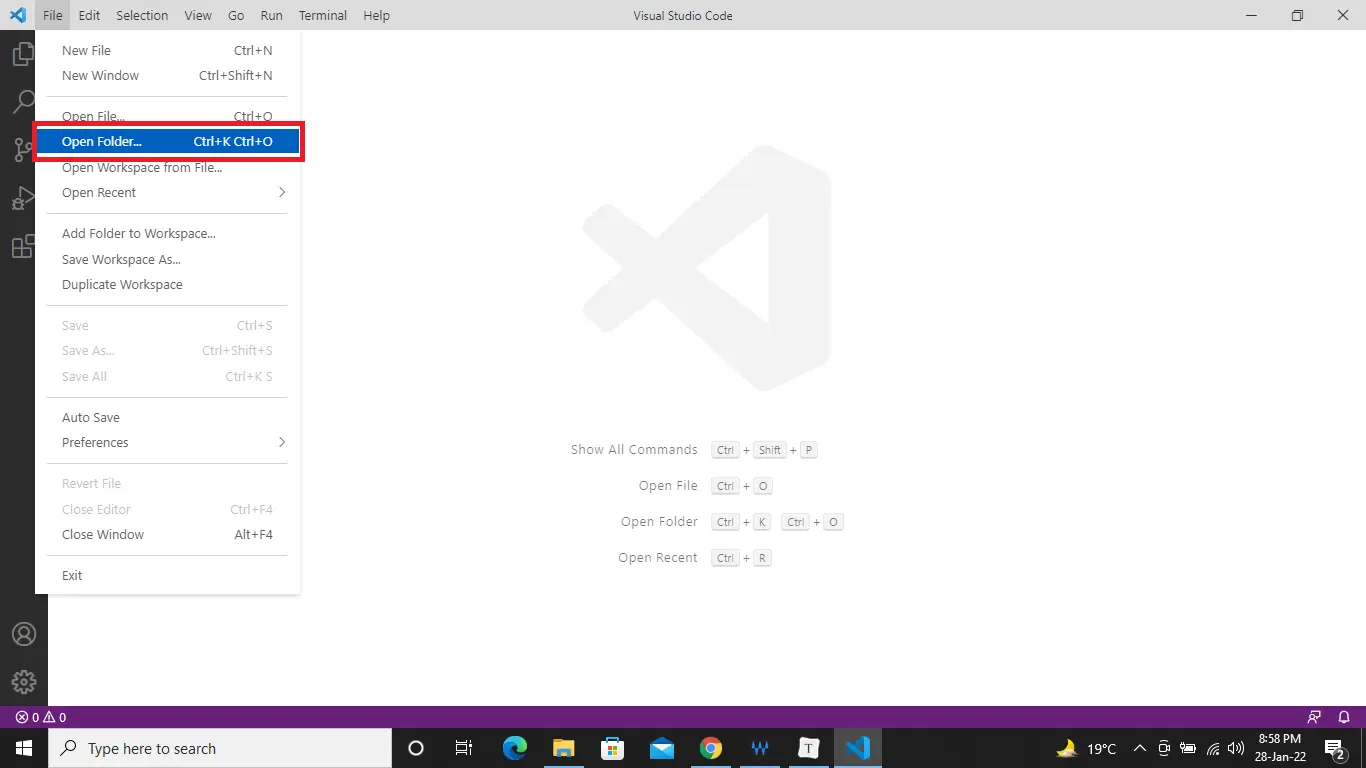
Task: Click the notifications bell in status bar
Action: 1344,717
